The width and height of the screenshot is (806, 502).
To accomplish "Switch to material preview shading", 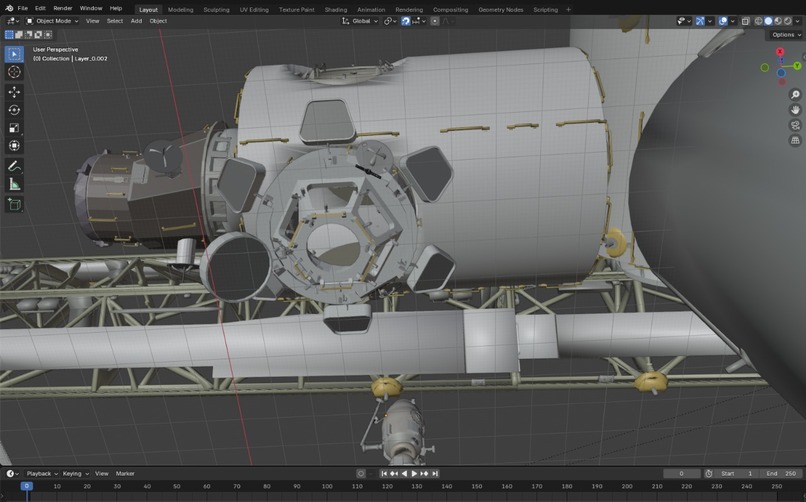I will pos(778,21).
